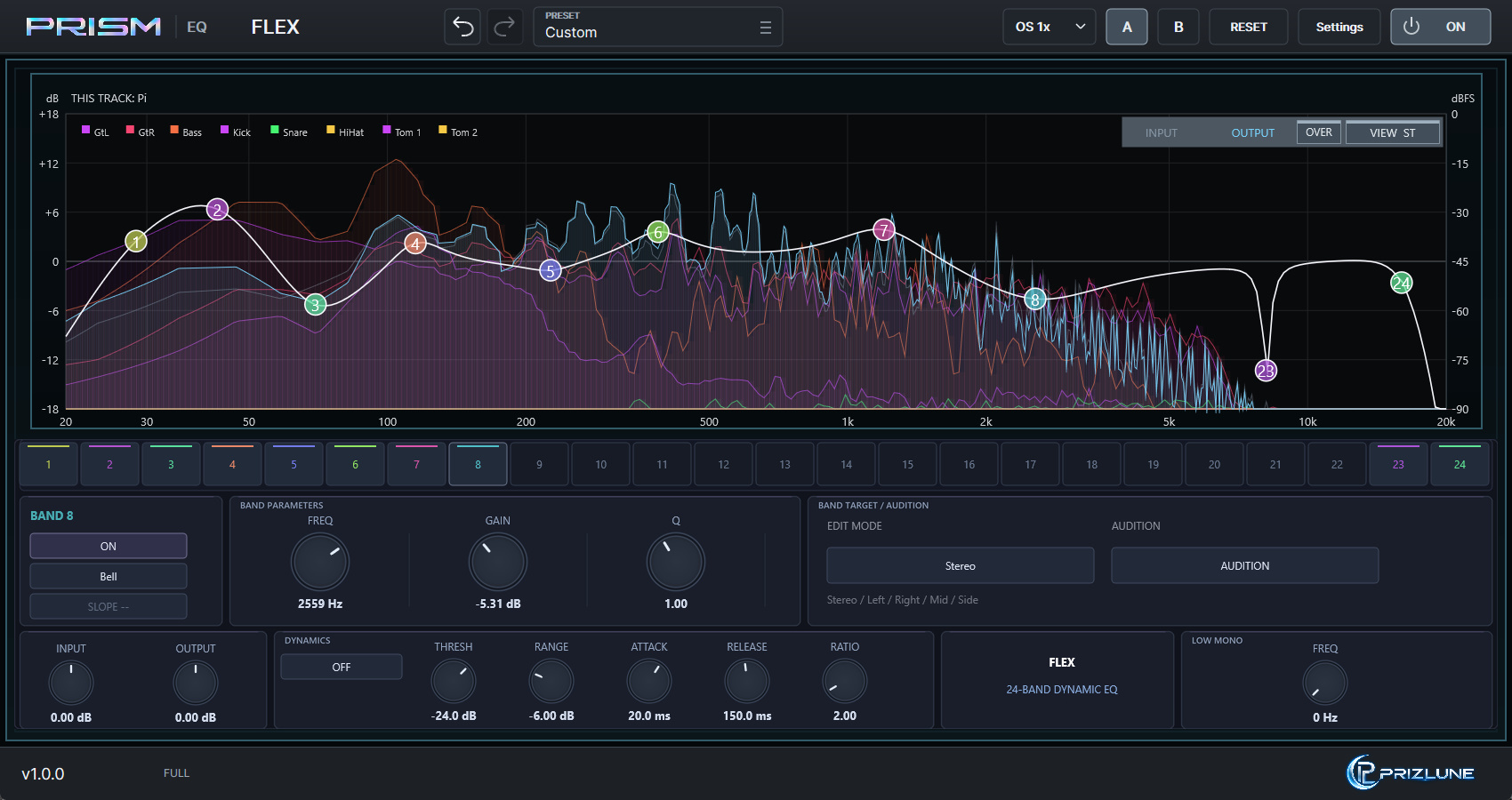This screenshot has height=800, width=1512.
Task: Click the Snare track legend swatch
Action: (x=275, y=130)
